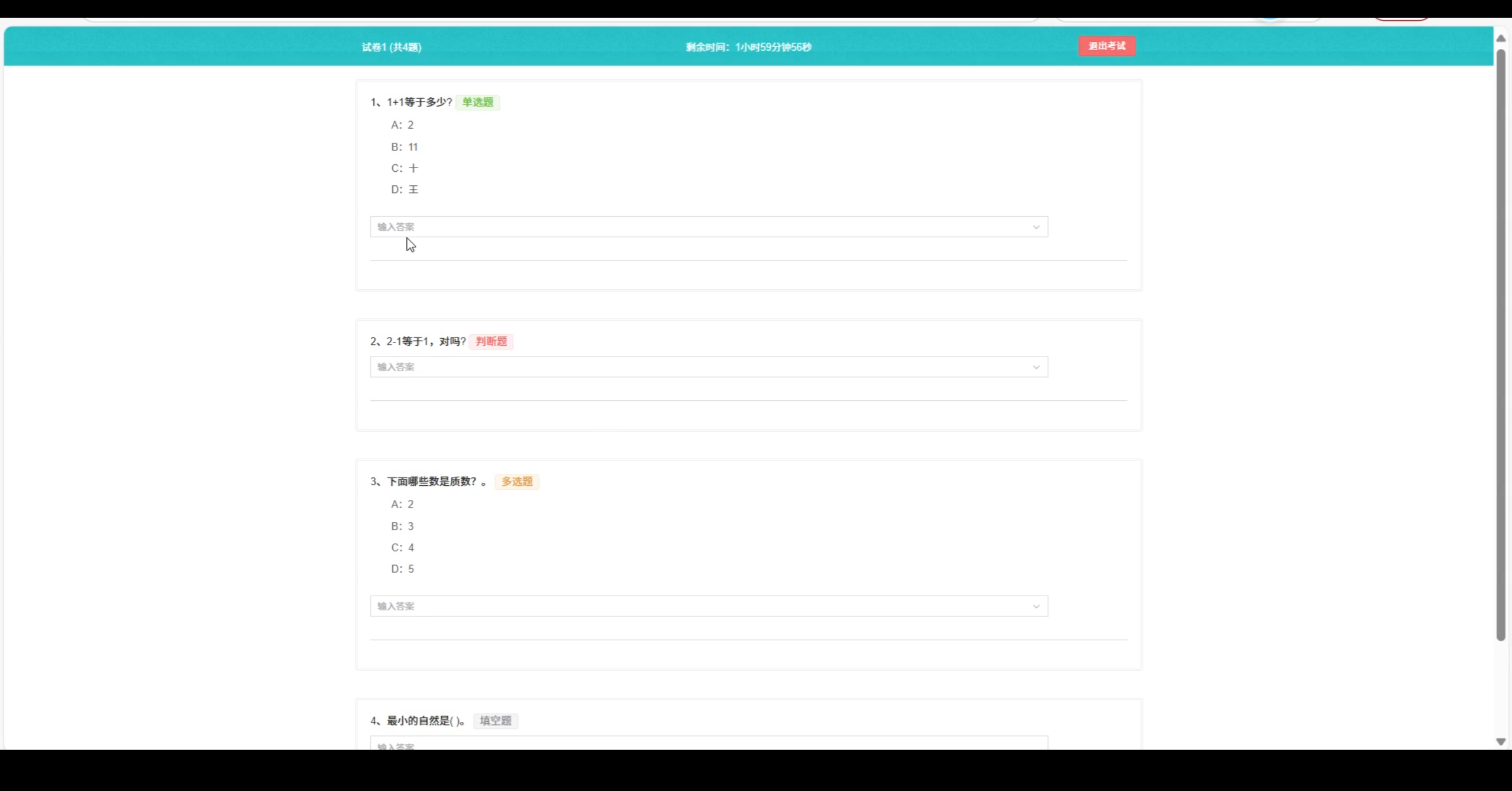Expand the chevron on question 1 answer selector
Screen dimensions: 1512x791
[x=1037, y=227]
